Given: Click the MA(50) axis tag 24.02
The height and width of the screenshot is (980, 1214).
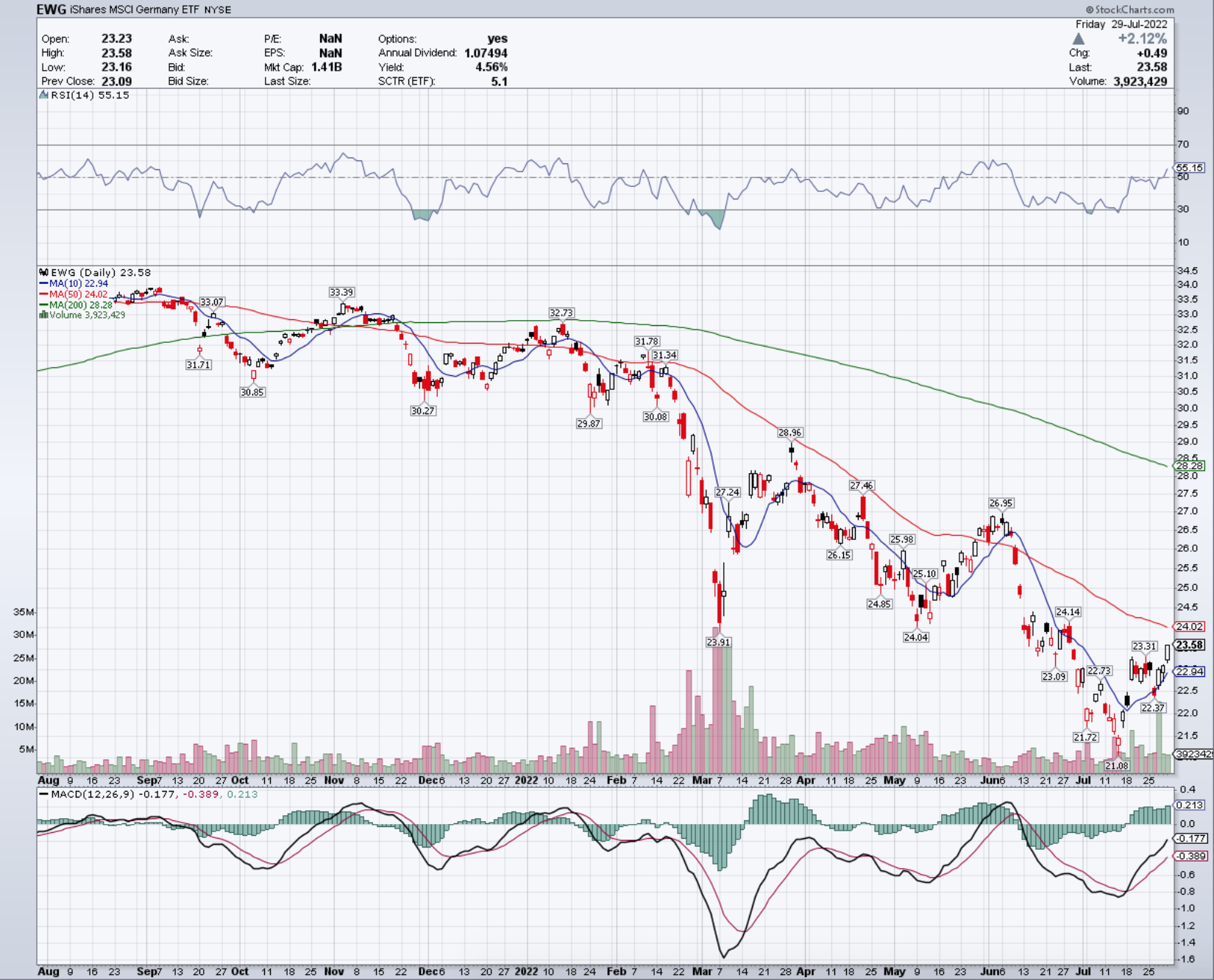Looking at the screenshot, I should pos(1190,627).
